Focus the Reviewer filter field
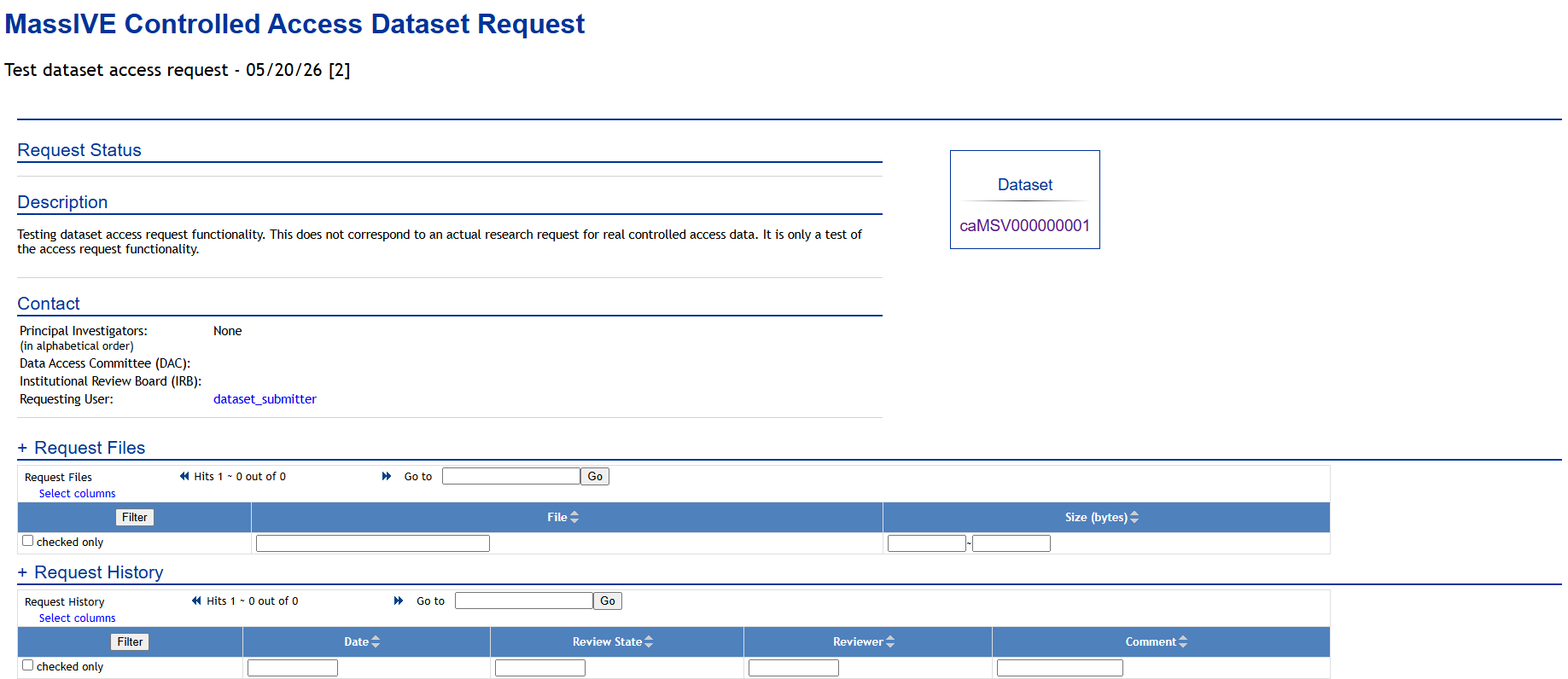Image resolution: width=1568 pixels, height=679 pixels. coord(794,668)
